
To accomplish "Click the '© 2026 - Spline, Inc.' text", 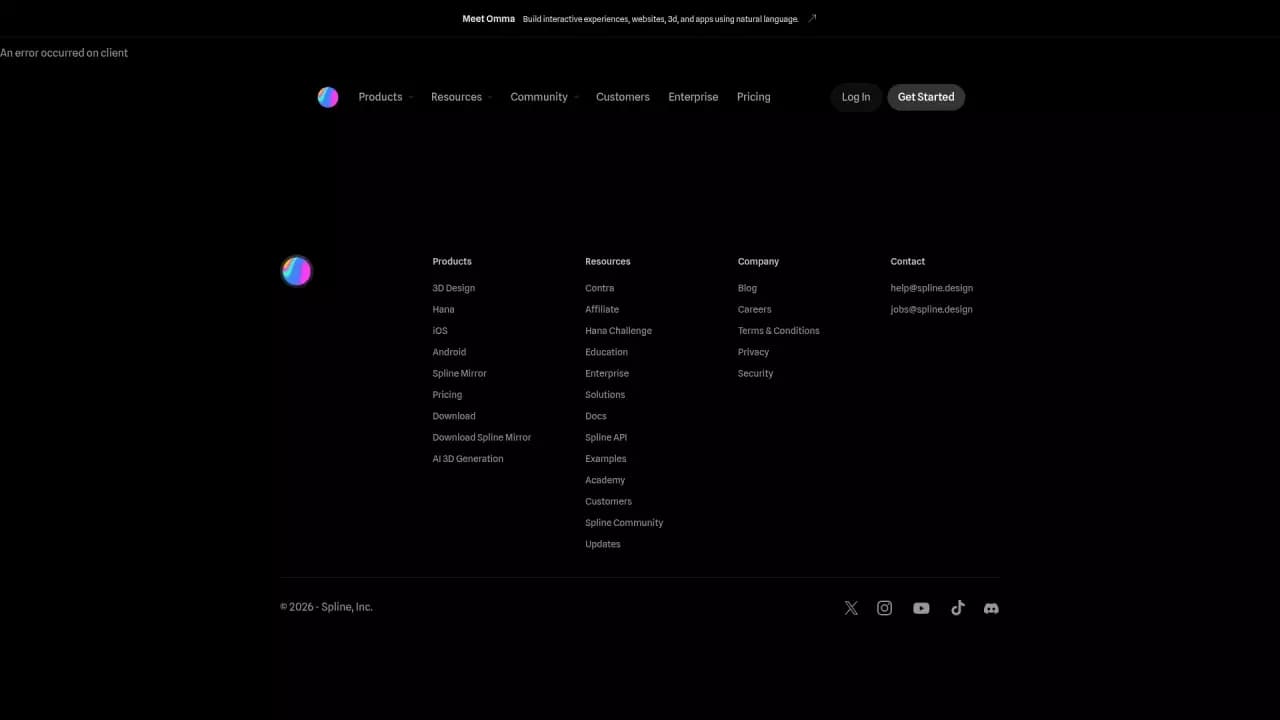I will 326,607.
